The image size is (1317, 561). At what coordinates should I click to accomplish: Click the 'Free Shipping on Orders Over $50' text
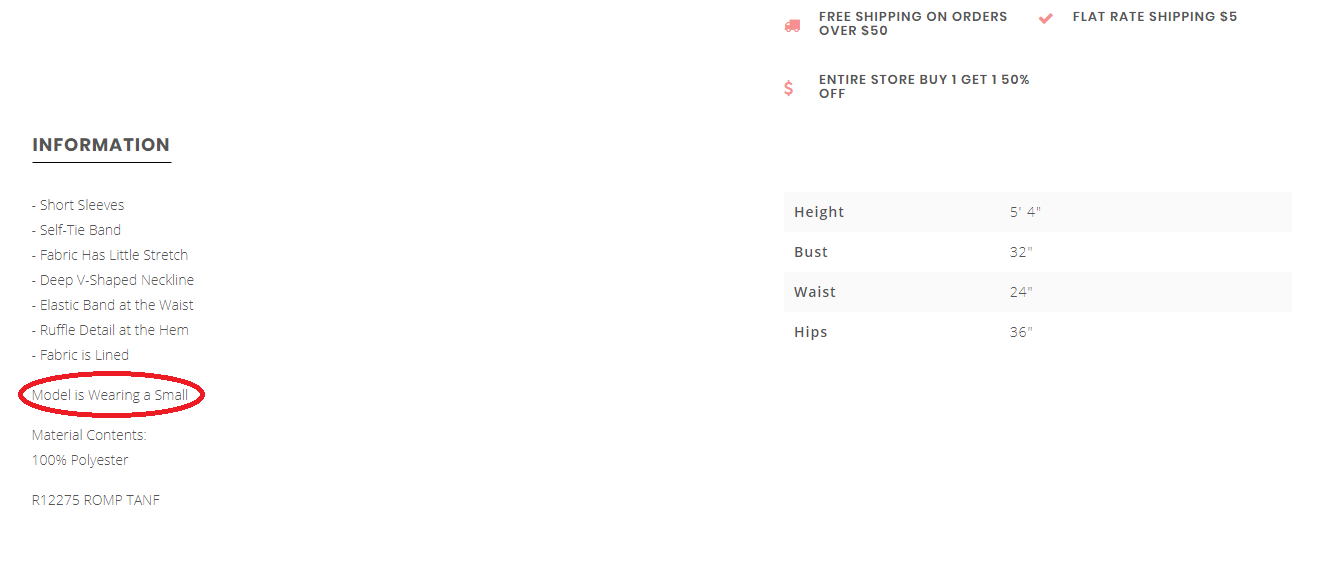coord(913,24)
